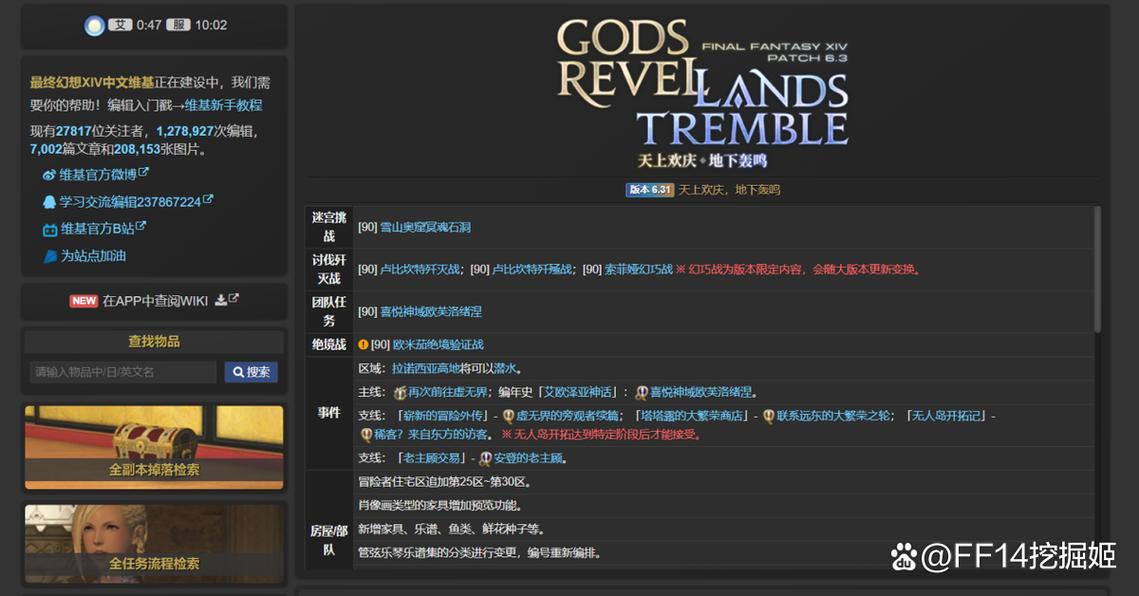Open the 崭新的冒险外传 link
Viewport: 1139px width, 596px height.
[x=443, y=416]
